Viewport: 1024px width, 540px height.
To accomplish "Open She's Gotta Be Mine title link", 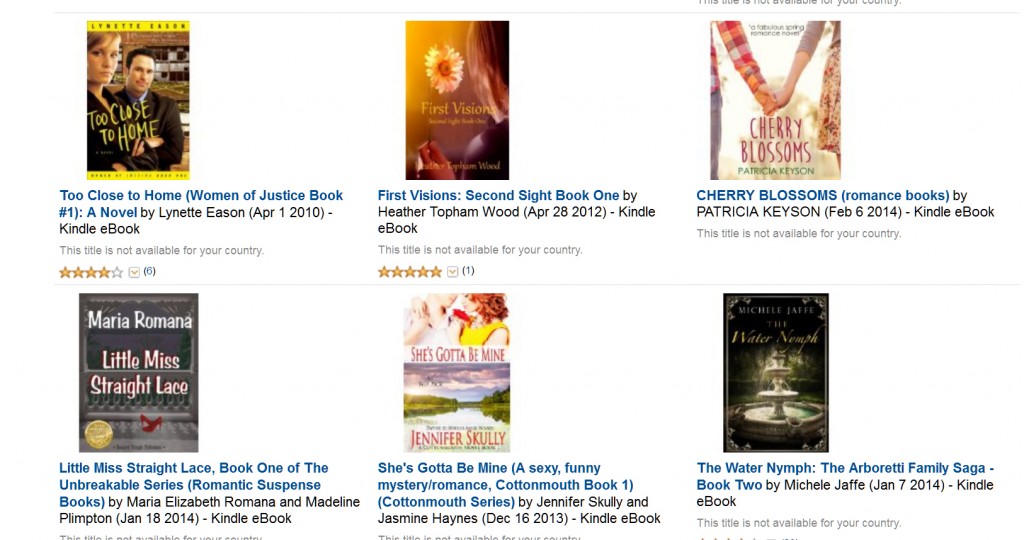I will click(505, 484).
